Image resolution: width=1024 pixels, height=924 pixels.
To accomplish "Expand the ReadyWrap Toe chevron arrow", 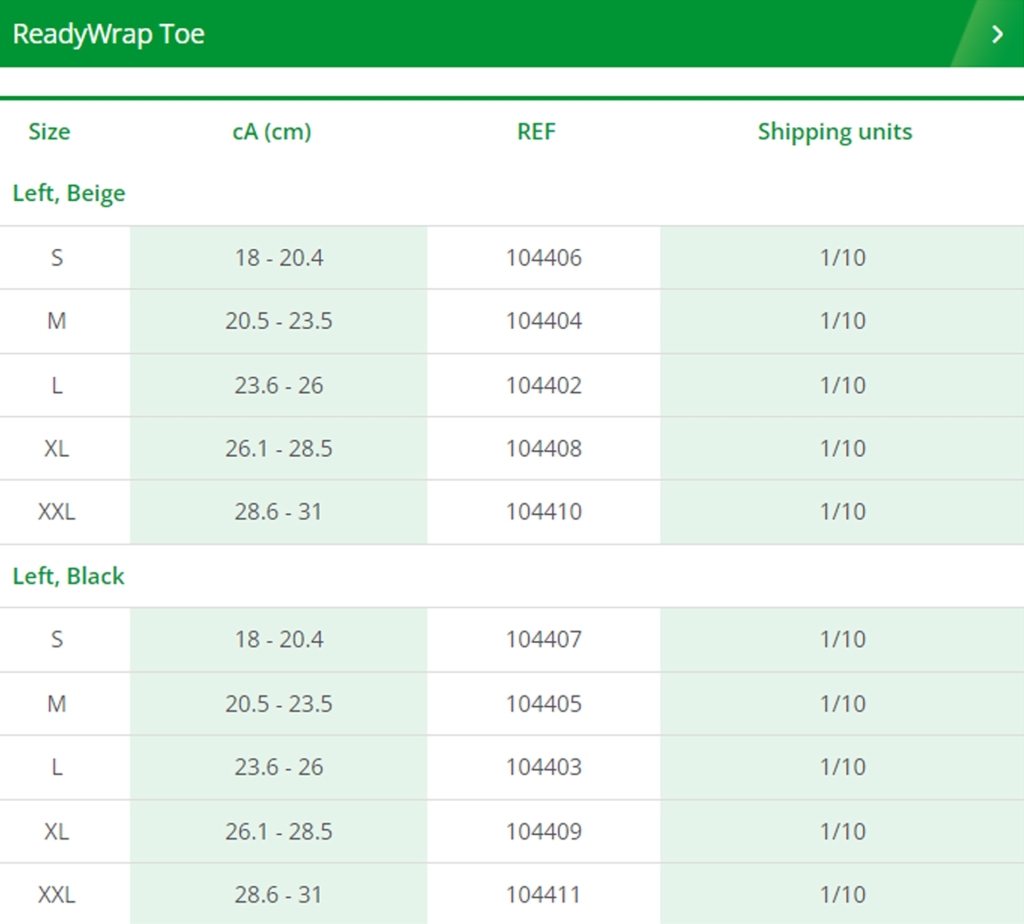I will 997,34.
